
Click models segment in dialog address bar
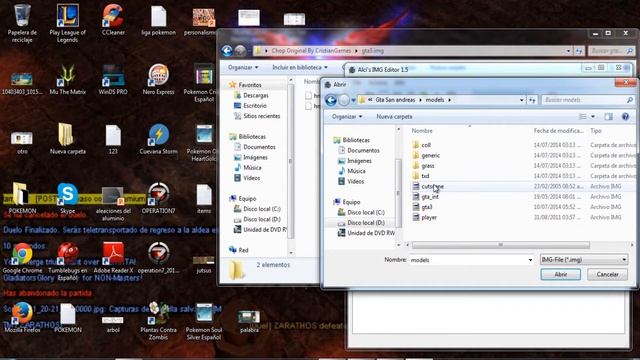(x=435, y=100)
